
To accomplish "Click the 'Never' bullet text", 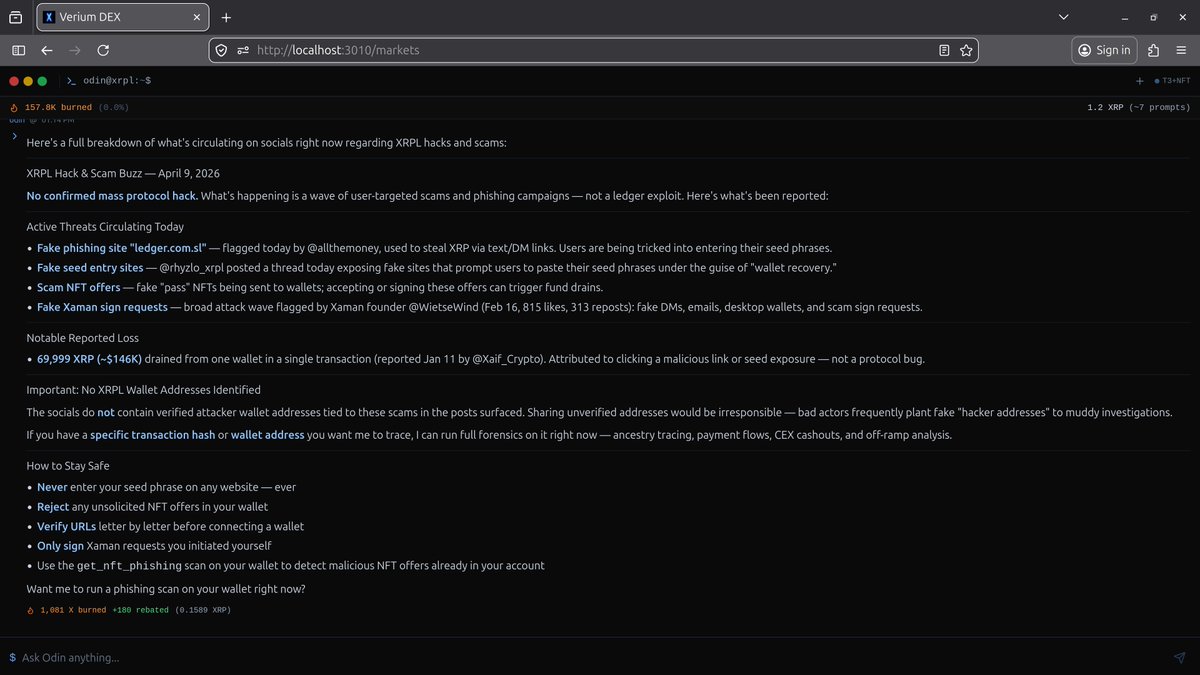I will 53,487.
